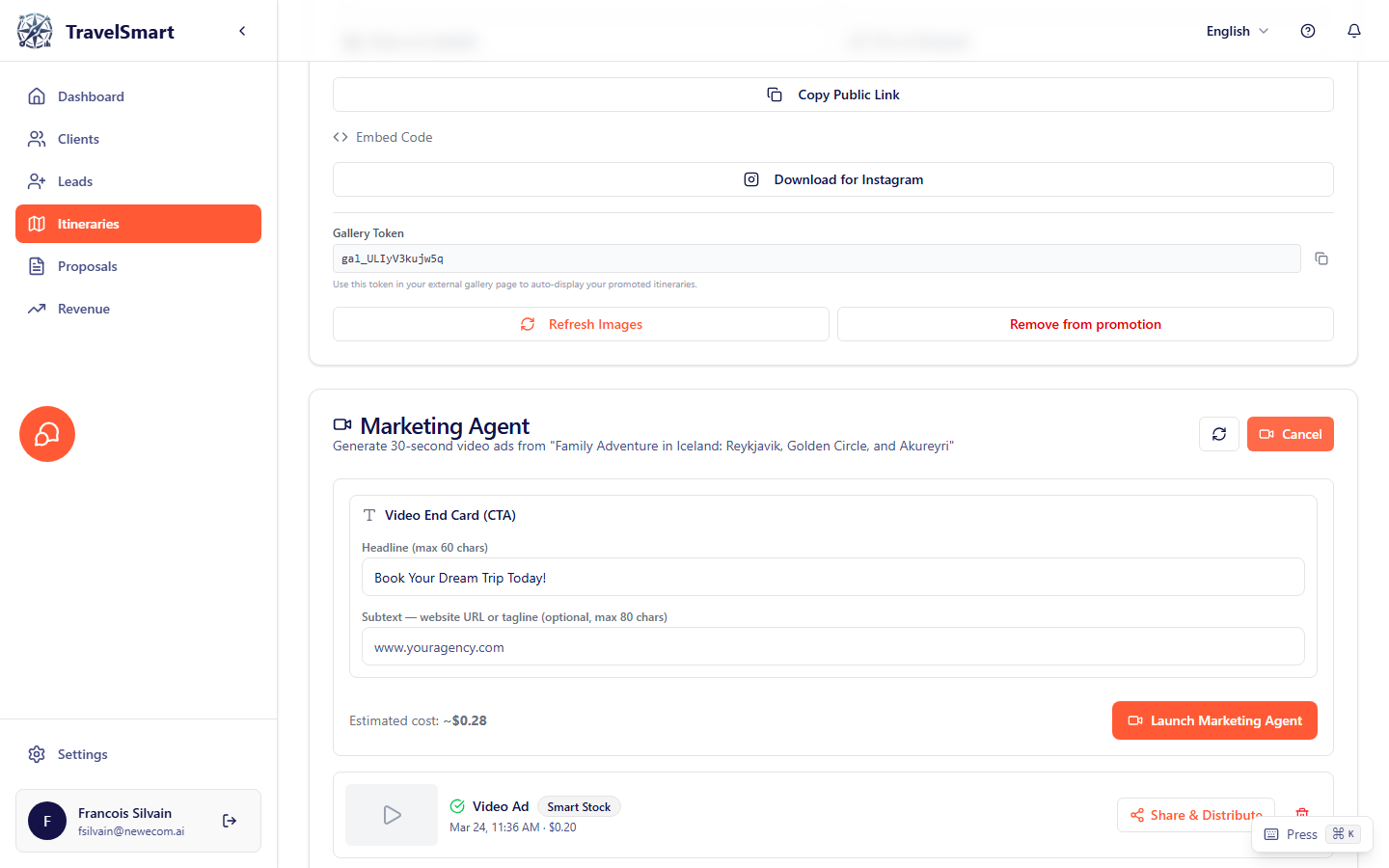This screenshot has height=868, width=1389.
Task: Click the Copy Public Link button
Action: tap(833, 95)
